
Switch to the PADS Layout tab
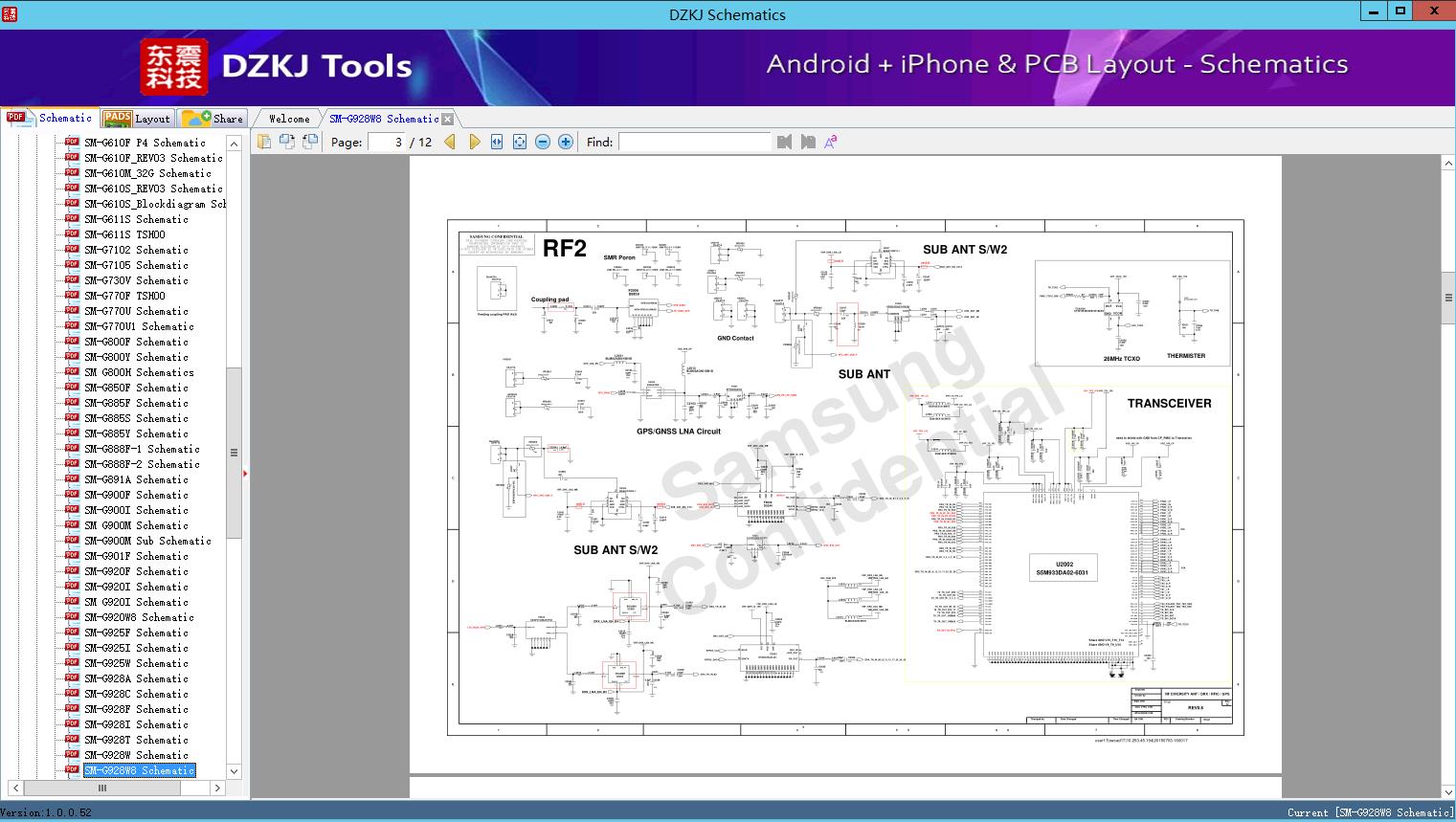coord(137,119)
